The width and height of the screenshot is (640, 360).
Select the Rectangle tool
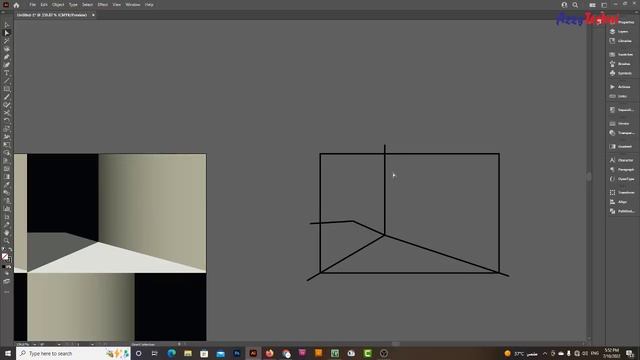(7, 89)
